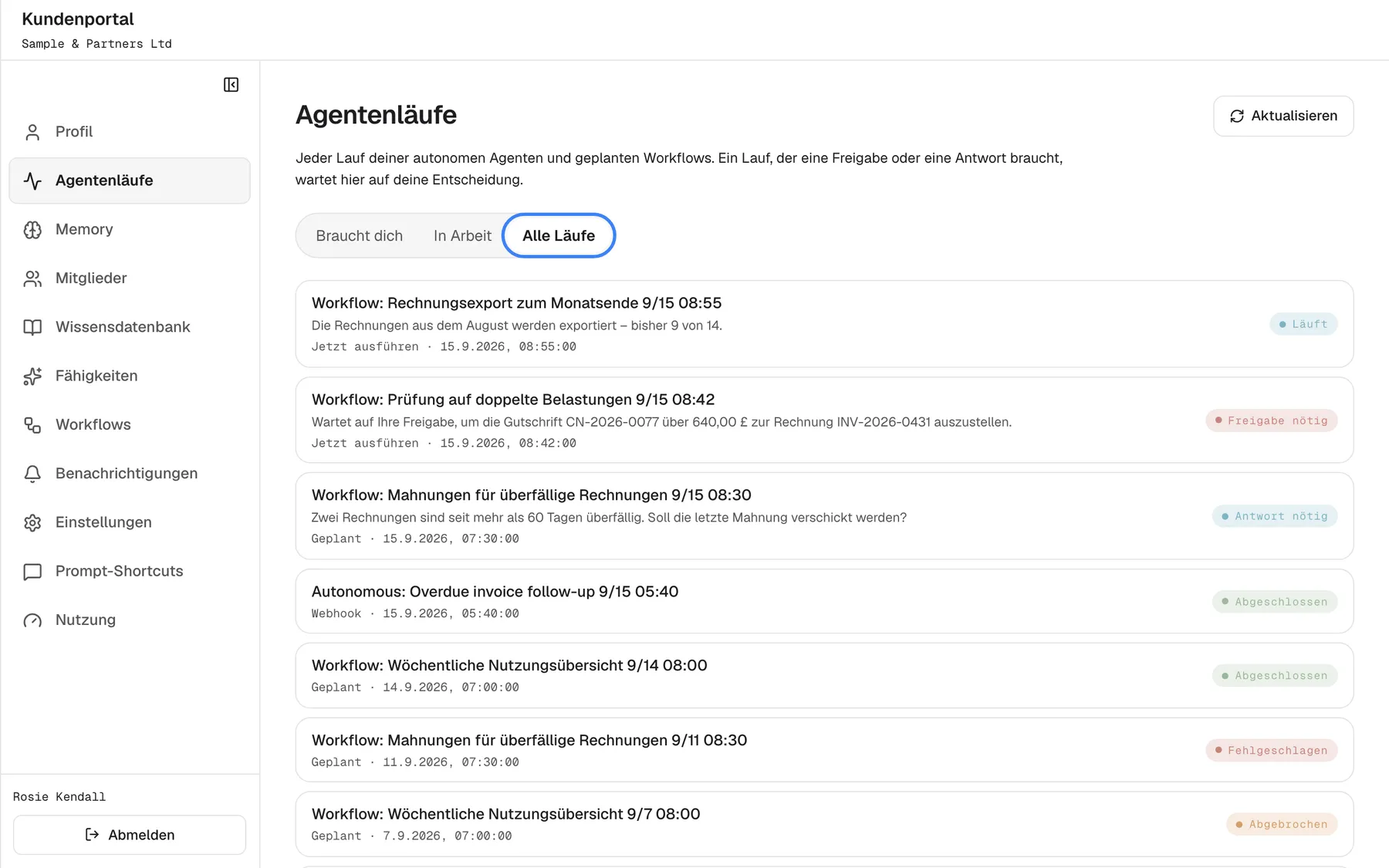Click the Freigabe nötig status badge
This screenshot has height=868, width=1389.
point(1271,420)
